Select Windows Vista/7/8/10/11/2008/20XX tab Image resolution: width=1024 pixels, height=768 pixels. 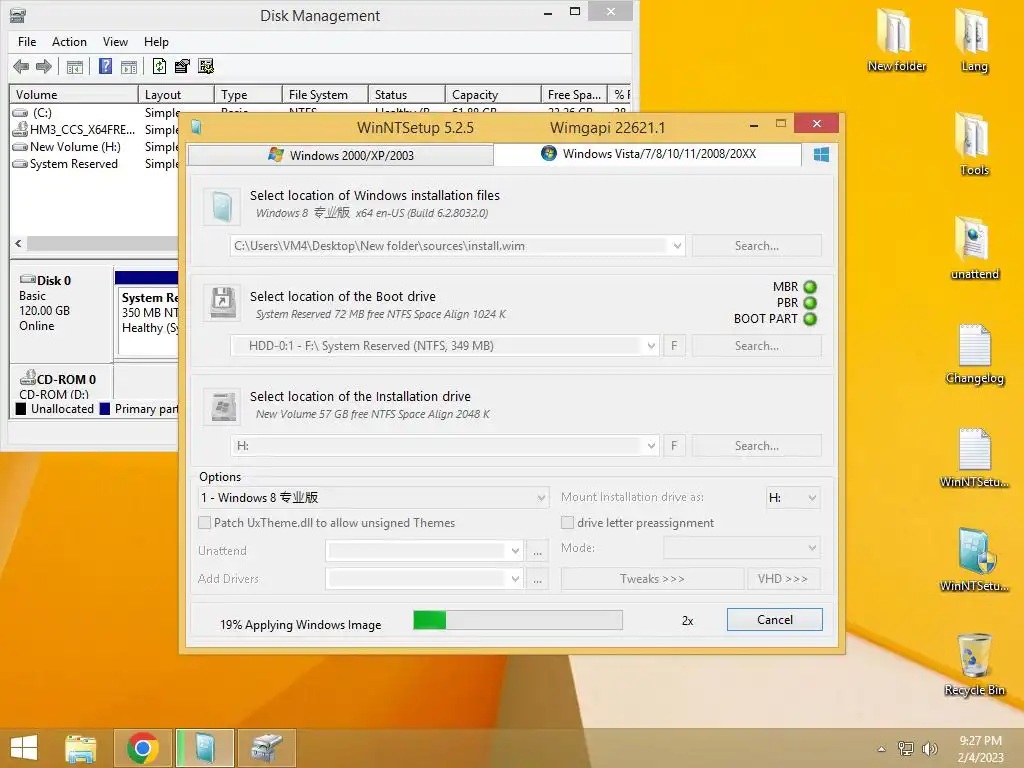[x=648, y=154]
